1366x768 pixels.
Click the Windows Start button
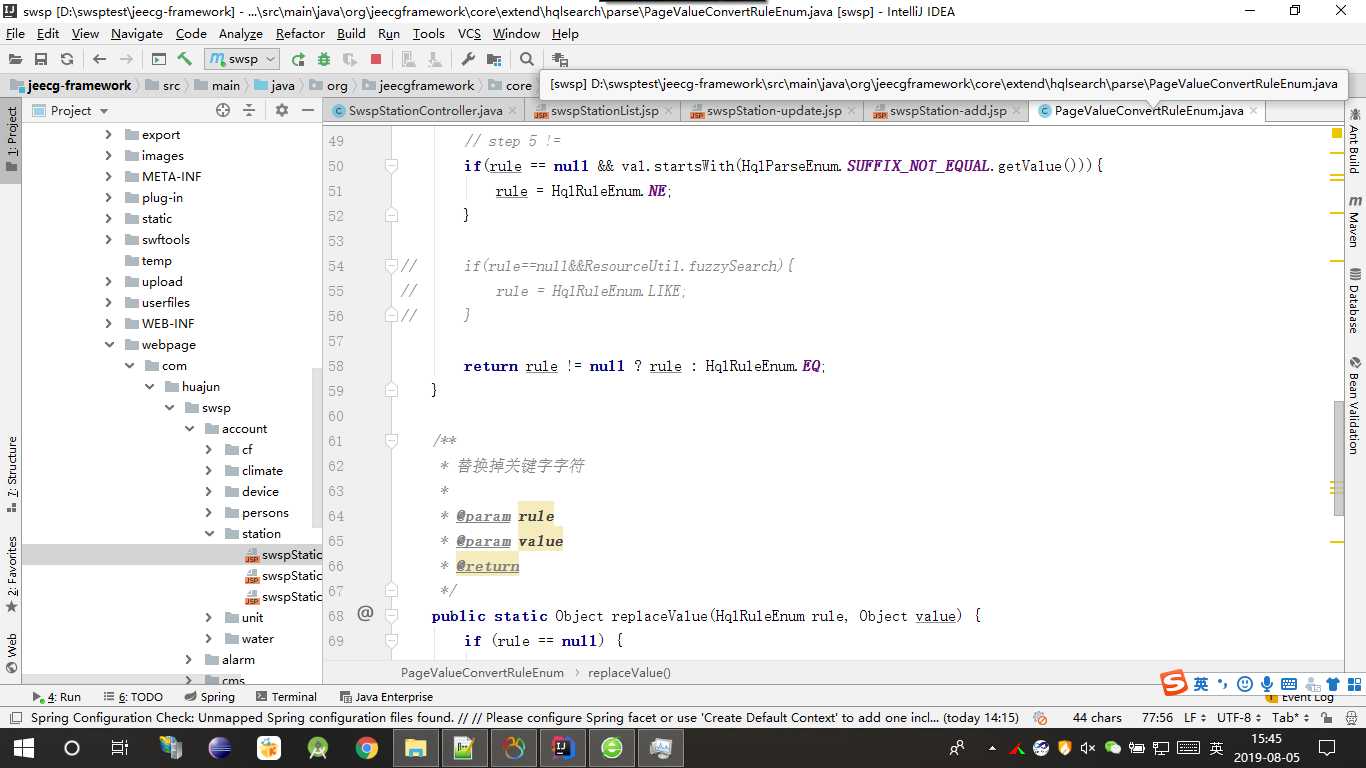[x=24, y=747]
